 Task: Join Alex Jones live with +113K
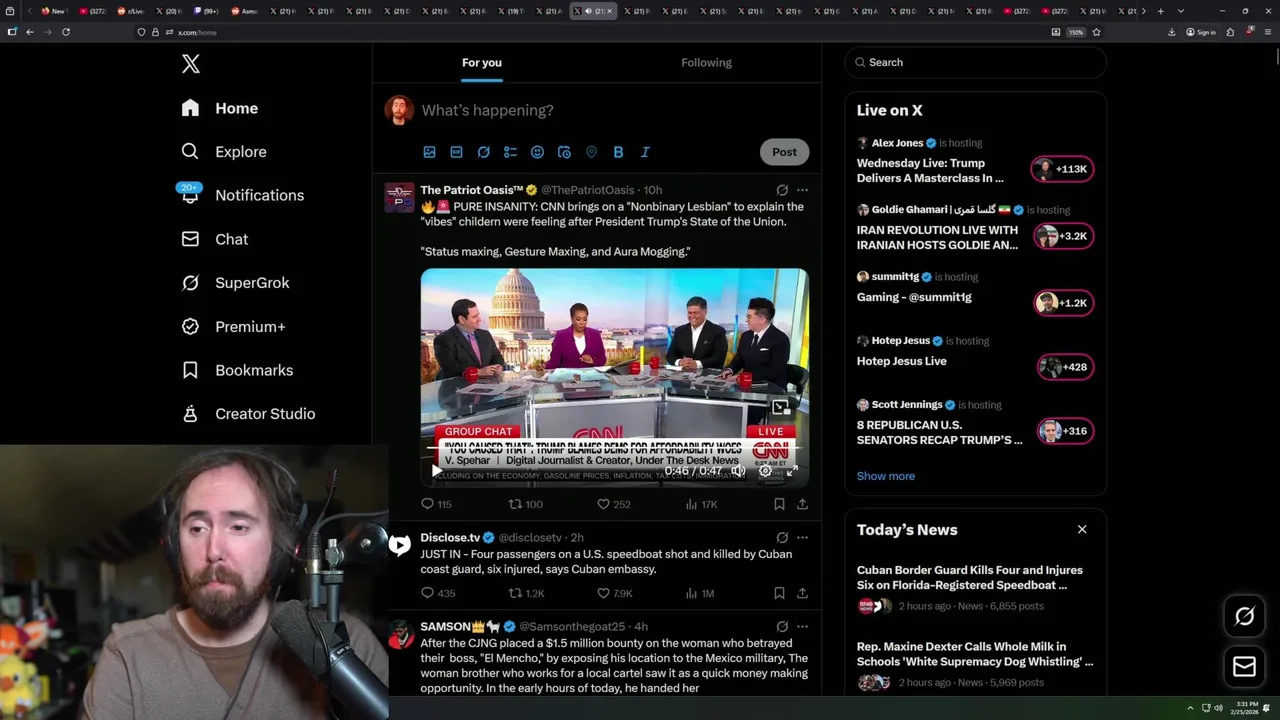click(x=1063, y=169)
